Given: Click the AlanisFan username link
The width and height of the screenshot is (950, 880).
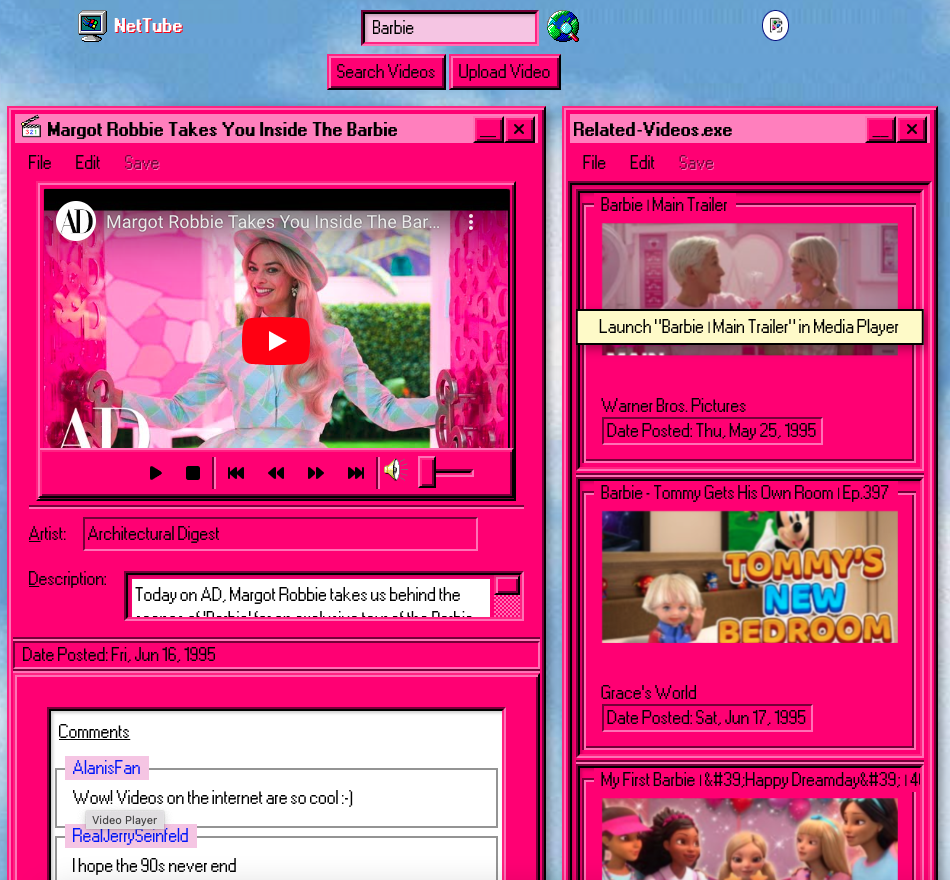Looking at the screenshot, I should pos(107,768).
